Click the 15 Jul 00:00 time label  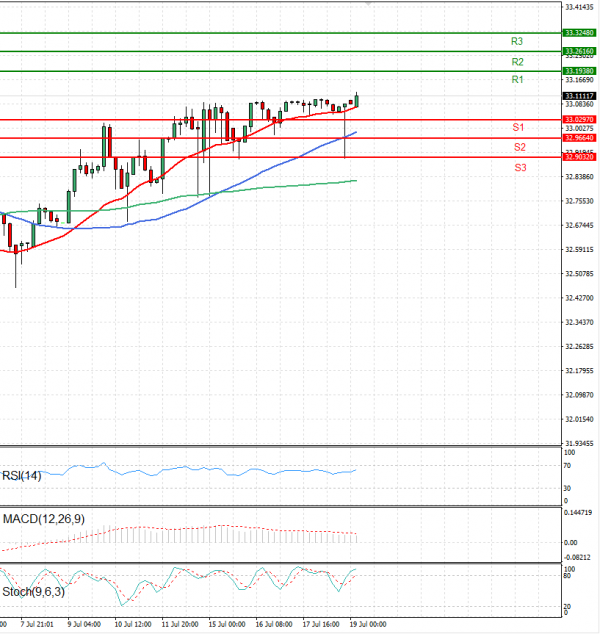coord(229,624)
